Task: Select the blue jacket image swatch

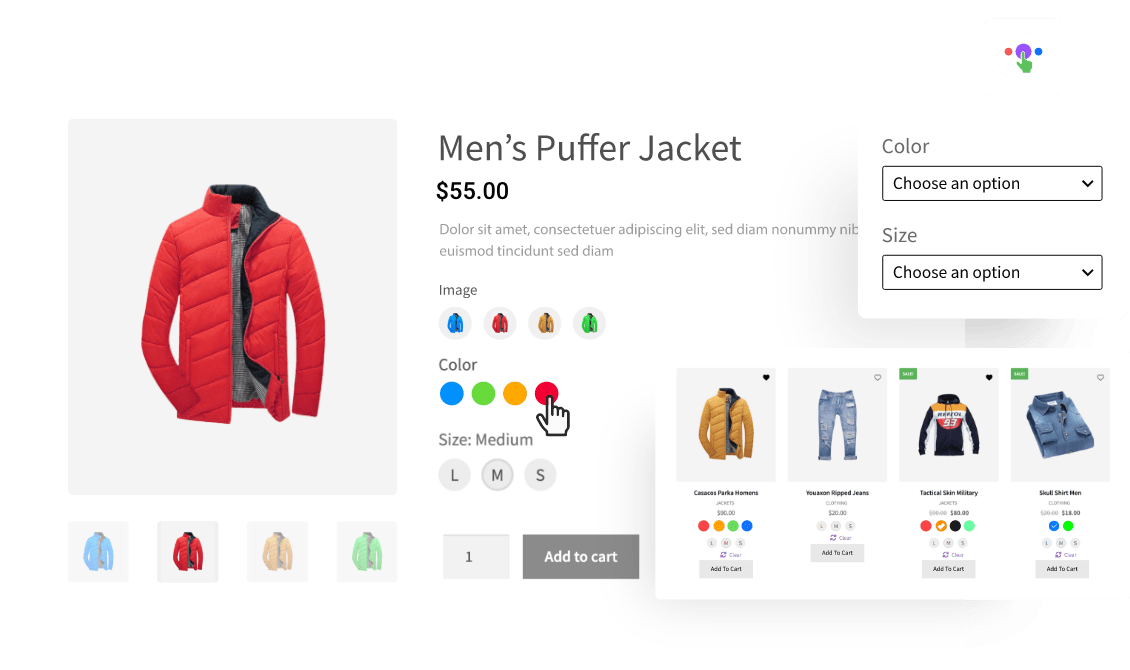Action: pos(455,323)
